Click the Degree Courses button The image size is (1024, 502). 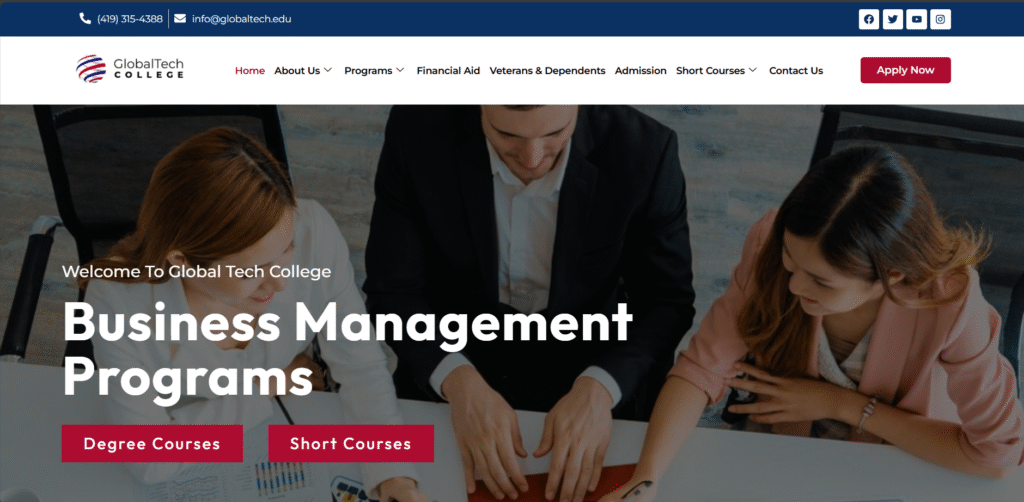click(152, 443)
